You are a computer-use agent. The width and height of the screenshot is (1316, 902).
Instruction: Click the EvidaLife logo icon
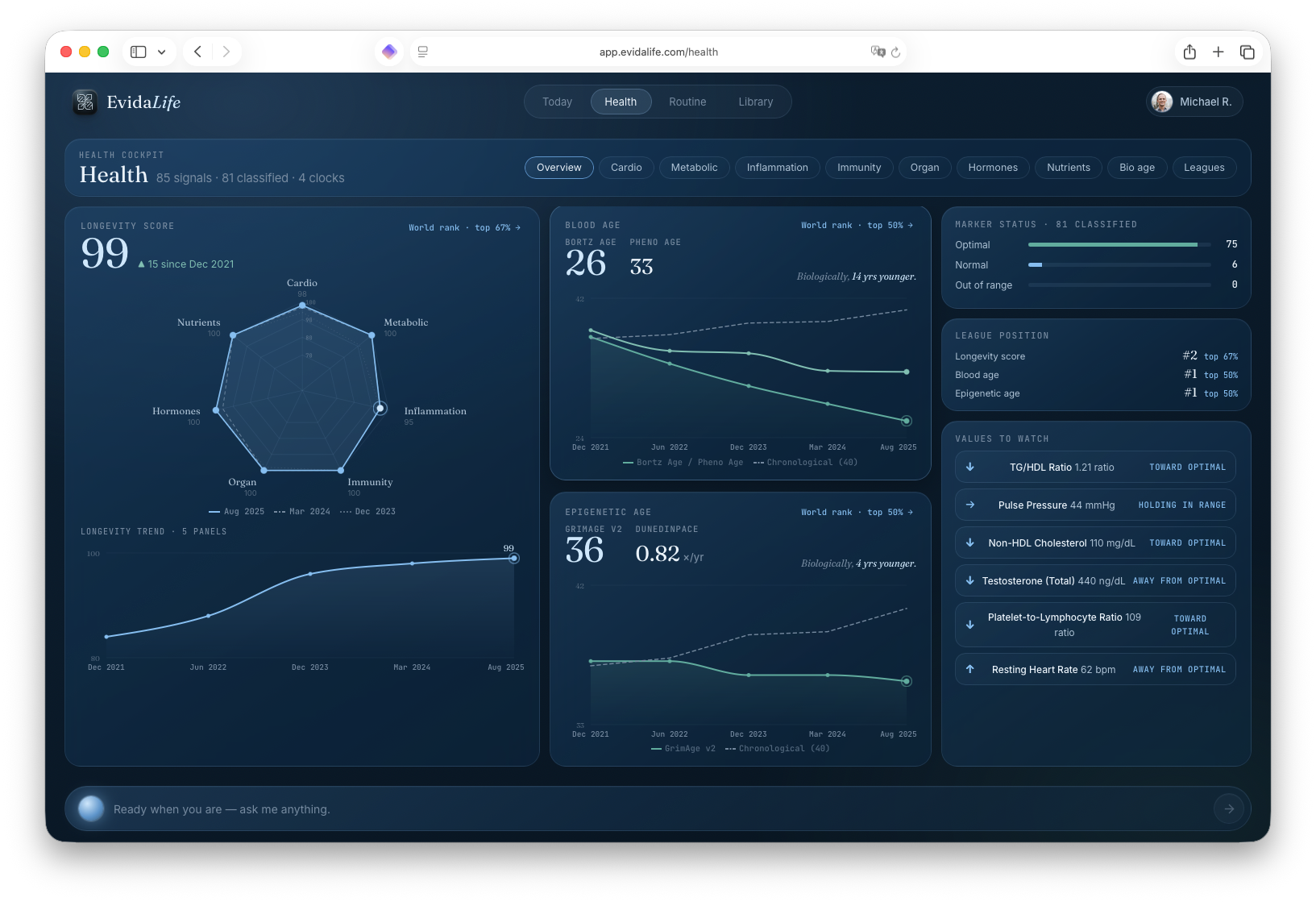coord(85,102)
